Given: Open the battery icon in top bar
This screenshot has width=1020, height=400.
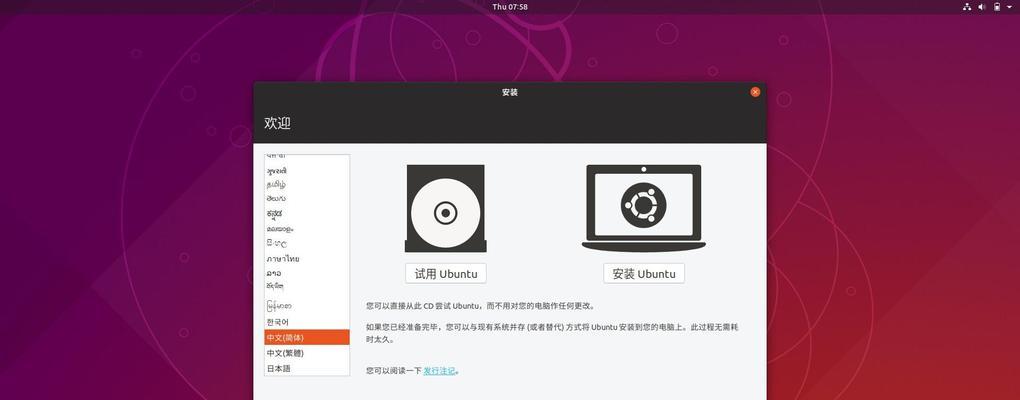Looking at the screenshot, I should pos(997,7).
